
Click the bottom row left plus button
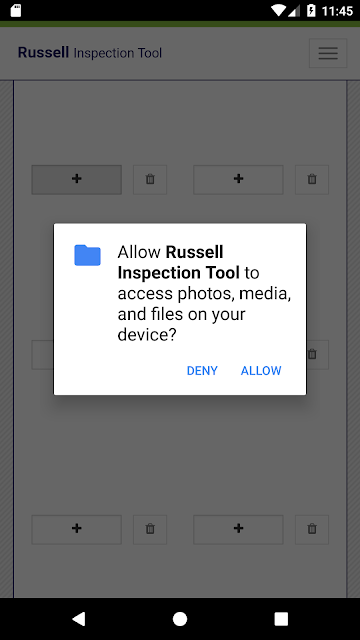coord(77,529)
